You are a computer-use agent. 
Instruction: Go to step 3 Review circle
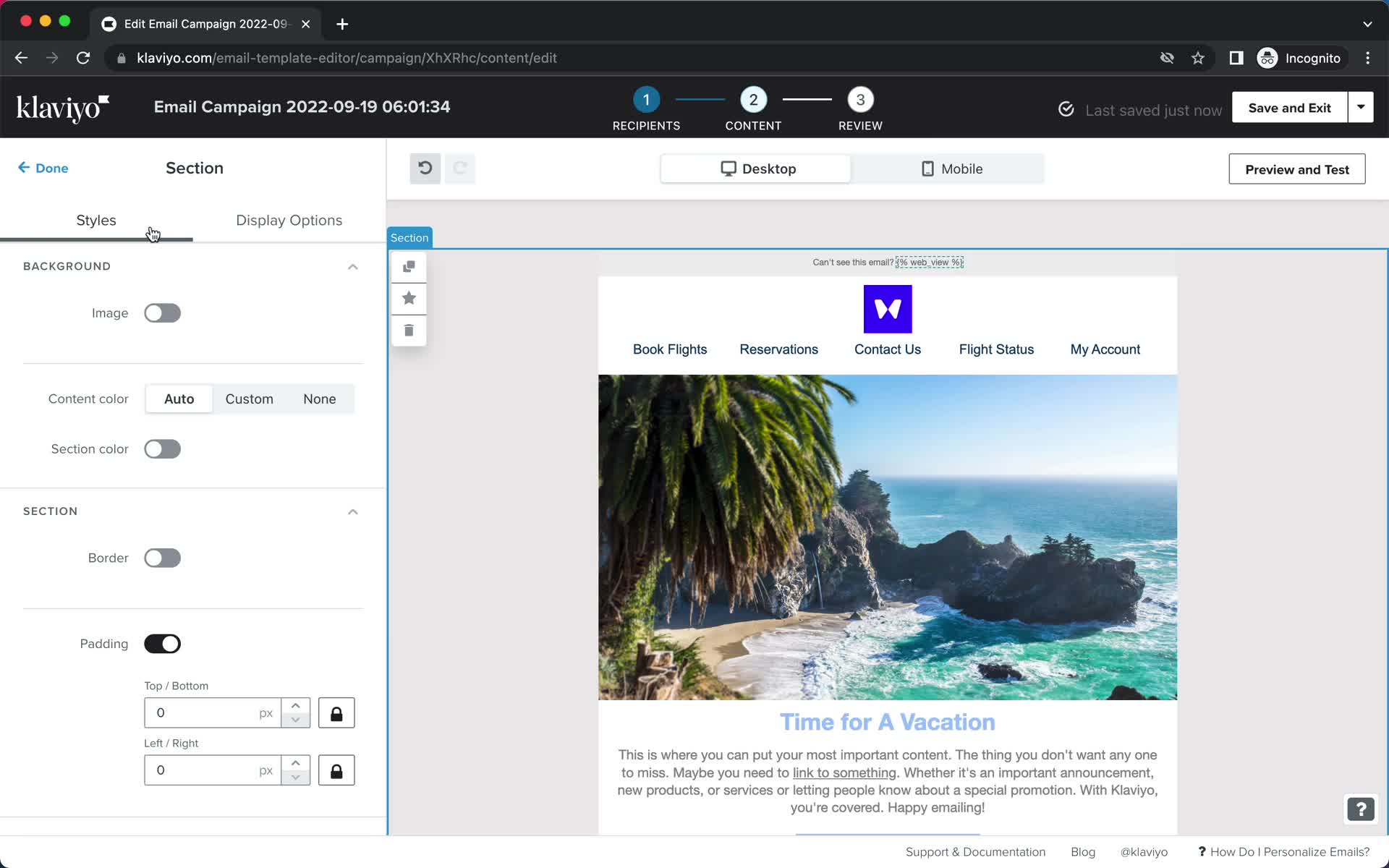(x=860, y=100)
